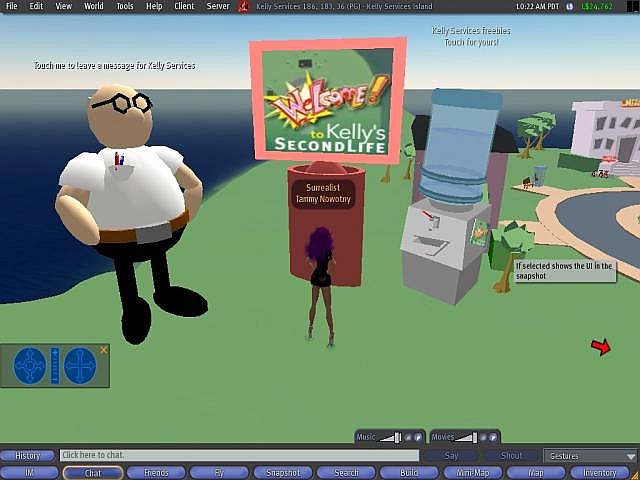Viewport: 640px width, 480px height.
Task: Toggle the Mini-Map
Action: point(473,473)
